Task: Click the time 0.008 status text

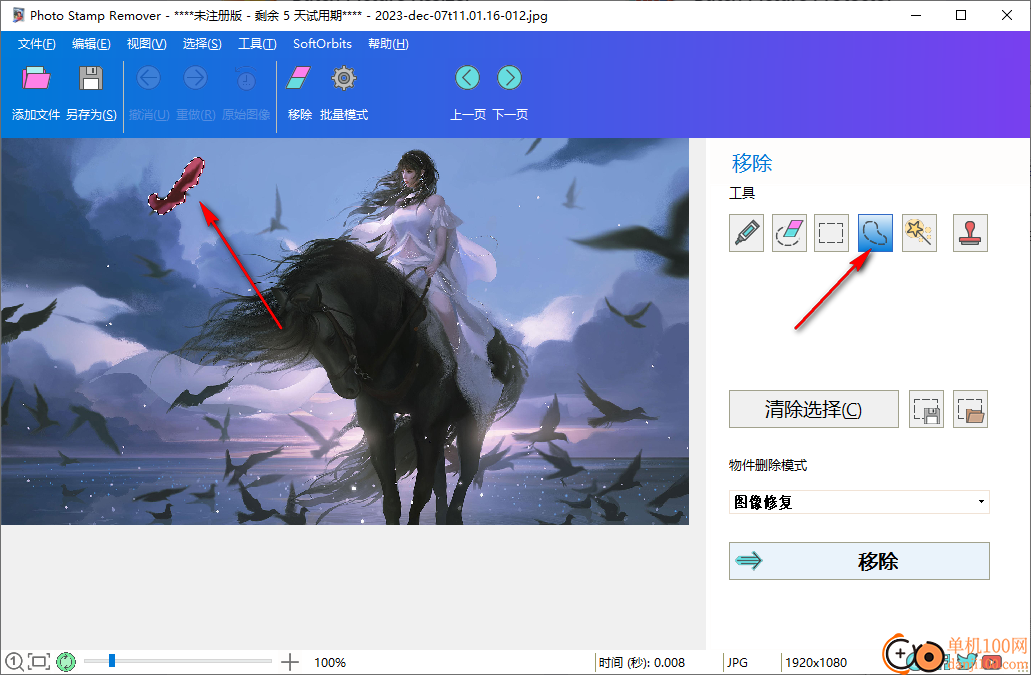Action: [642, 663]
